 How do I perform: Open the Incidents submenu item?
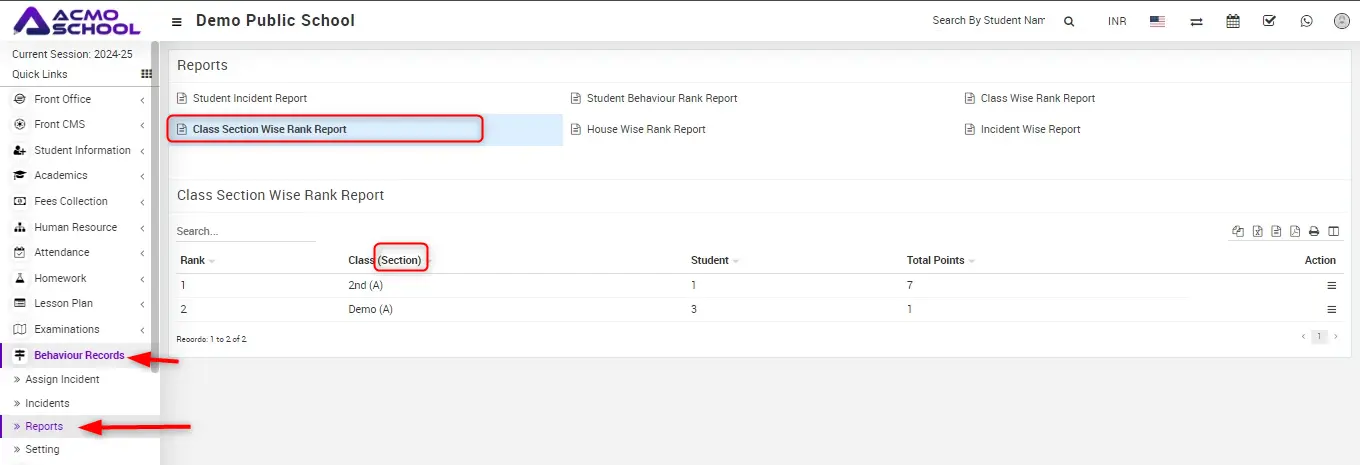pyautogui.click(x=47, y=403)
